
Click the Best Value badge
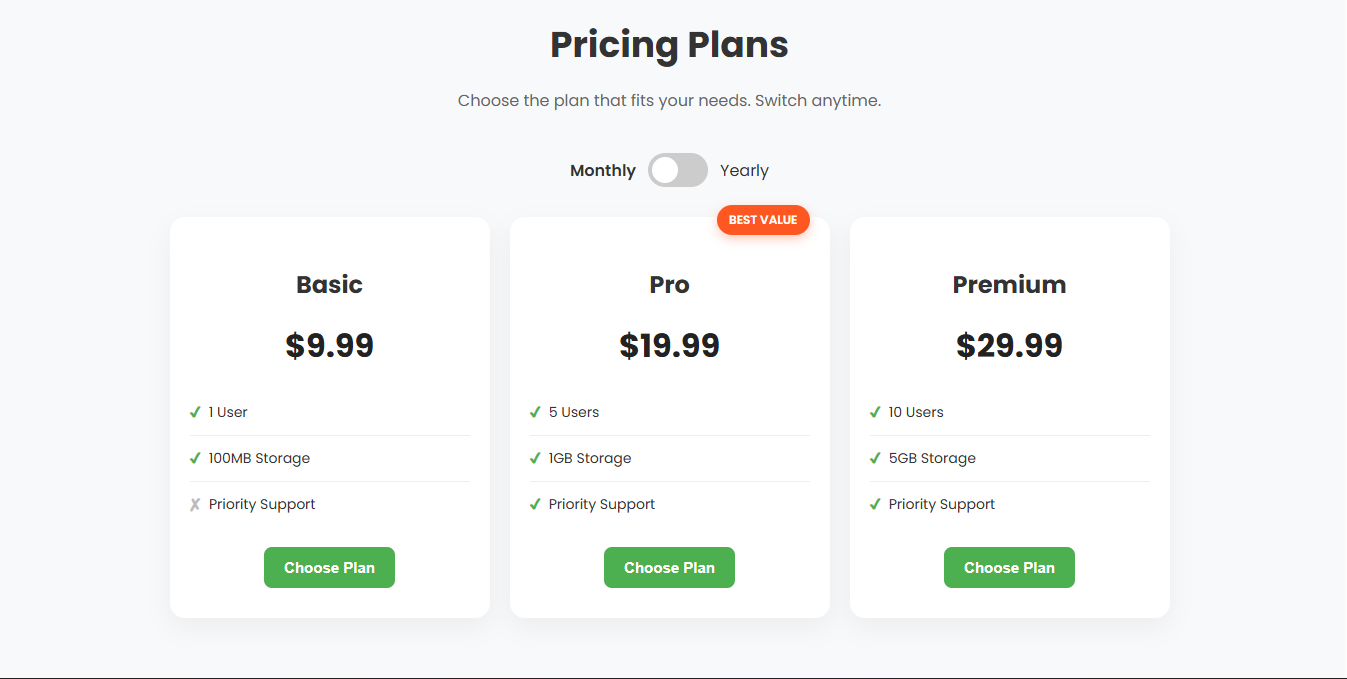click(763, 220)
